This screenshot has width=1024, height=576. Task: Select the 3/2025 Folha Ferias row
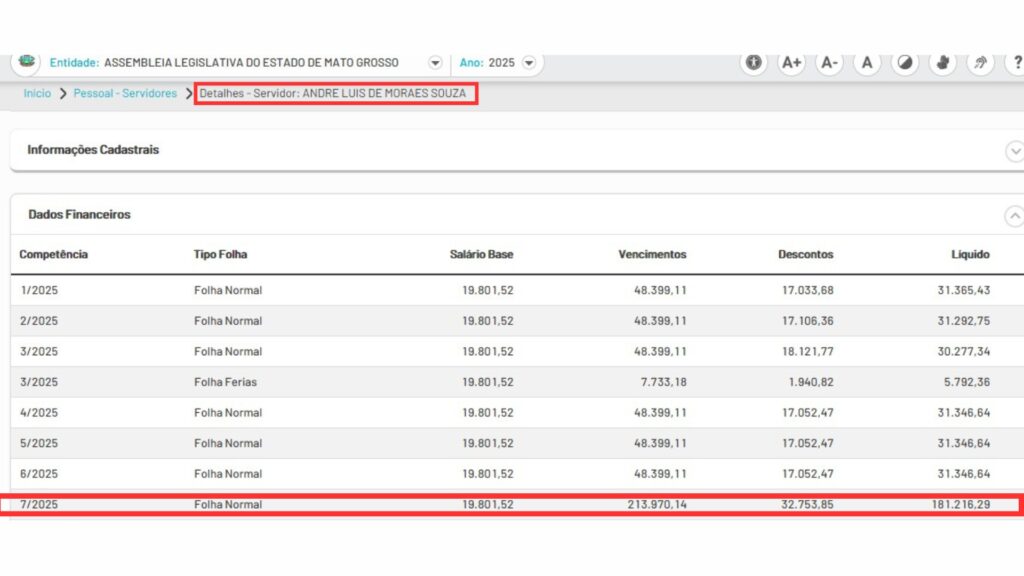click(x=512, y=382)
